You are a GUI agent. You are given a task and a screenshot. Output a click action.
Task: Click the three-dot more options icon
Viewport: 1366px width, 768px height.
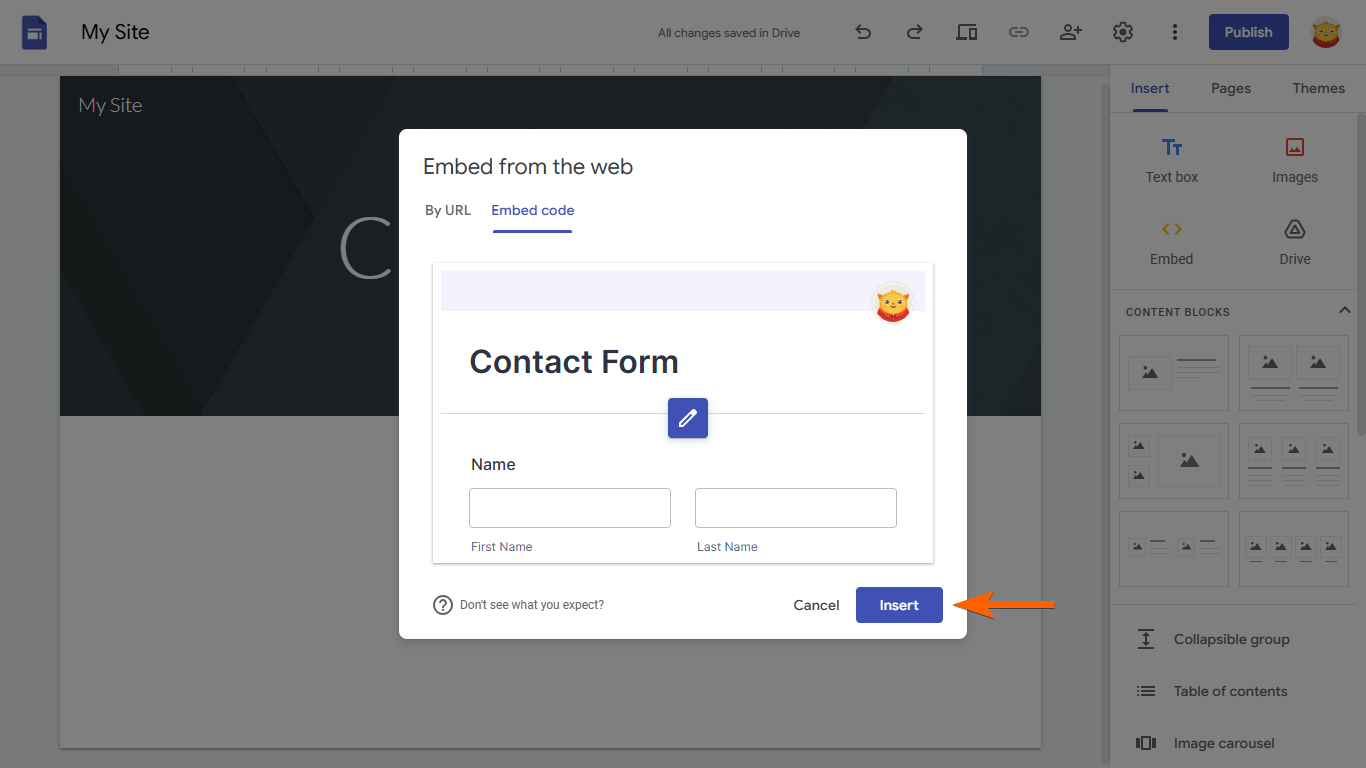pyautogui.click(x=1174, y=32)
